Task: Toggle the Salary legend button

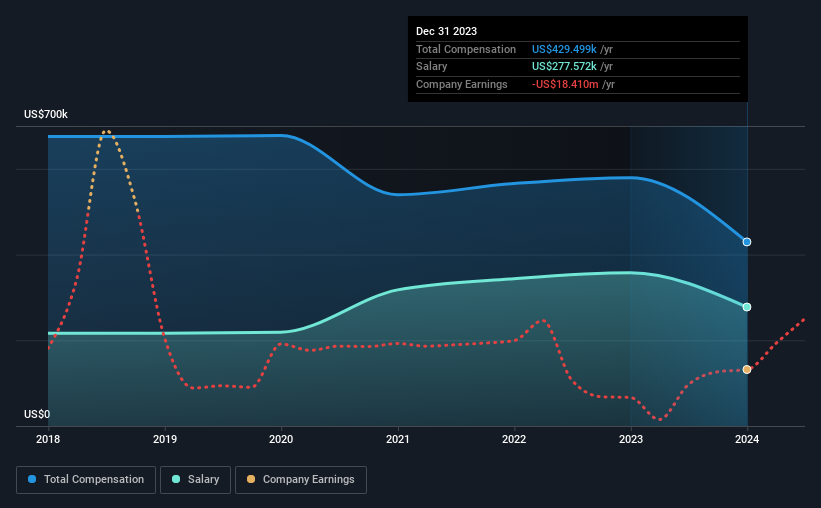Action: (x=195, y=480)
